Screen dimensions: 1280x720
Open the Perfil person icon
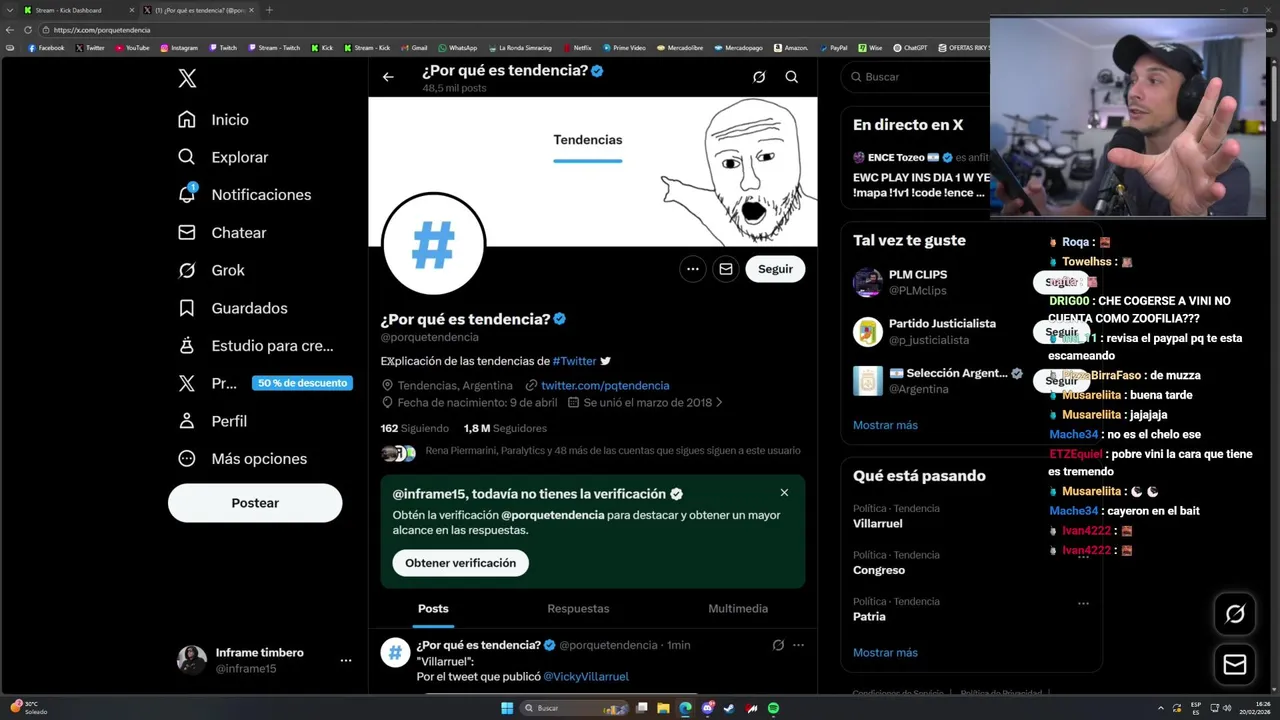click(x=187, y=421)
